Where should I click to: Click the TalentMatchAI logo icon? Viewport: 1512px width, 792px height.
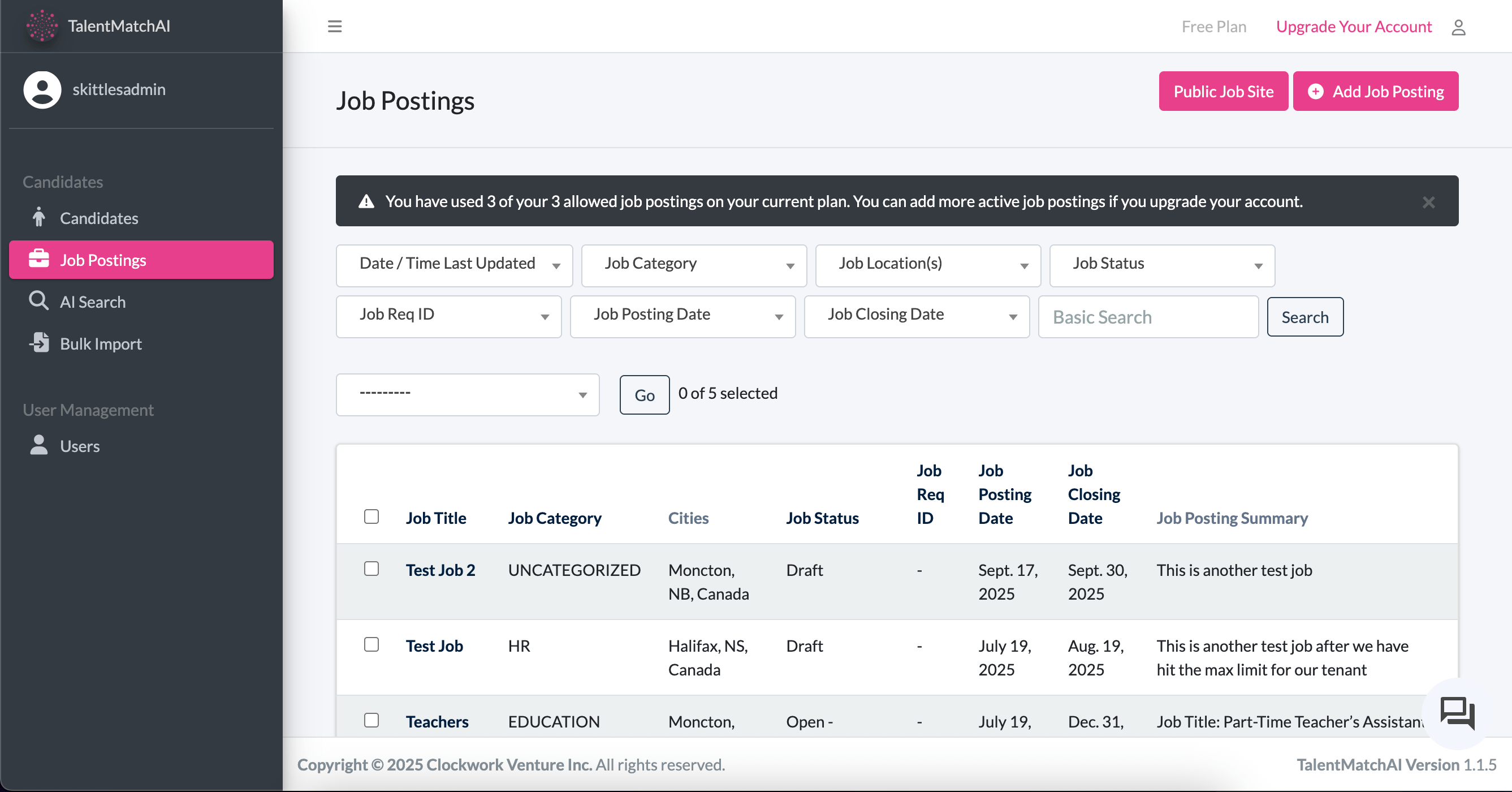42,26
